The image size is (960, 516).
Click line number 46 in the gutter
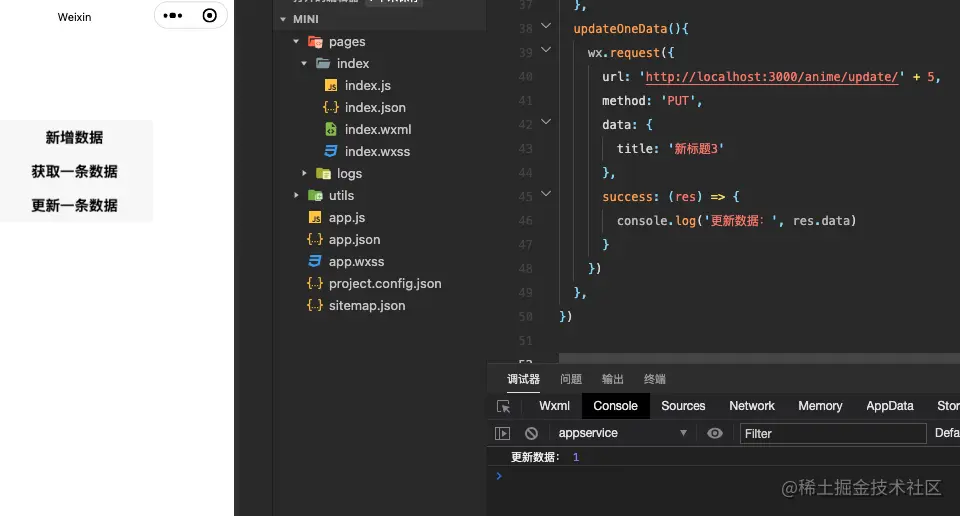coord(525,221)
